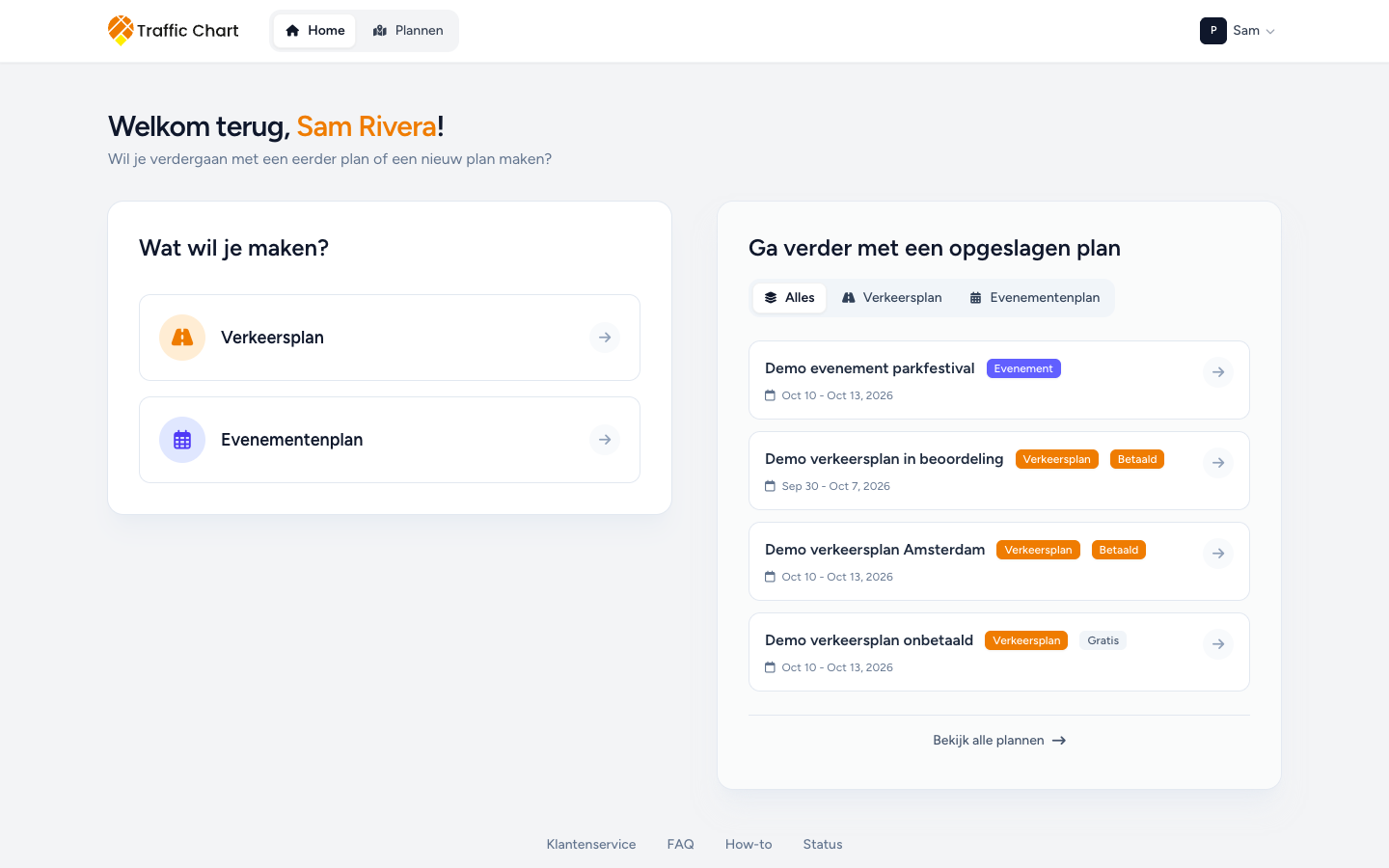
Task: Select the Alles filter tab
Action: (789, 298)
